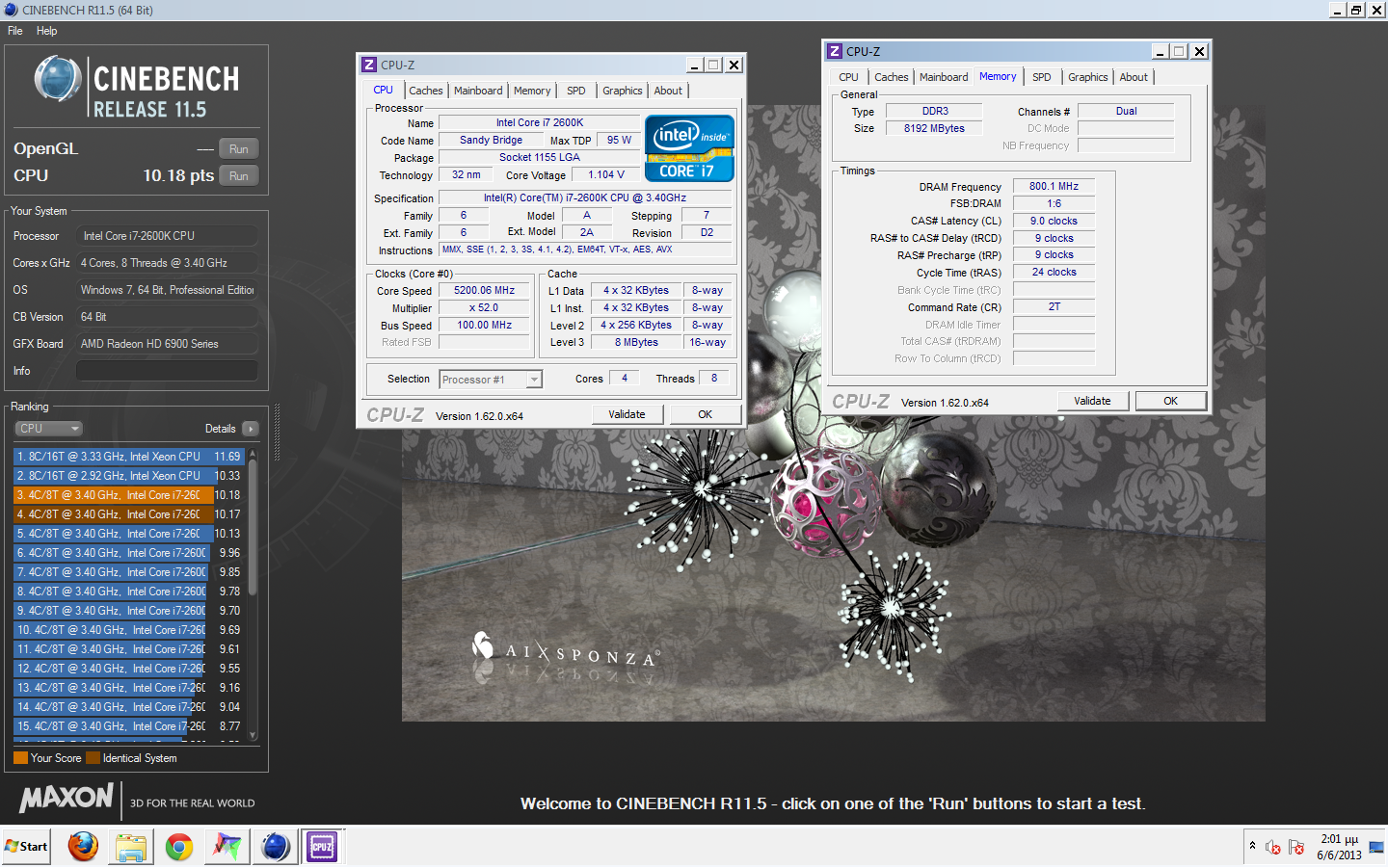1388x868 pixels.
Task: Open SPD tab in left CPU-Z window
Action: pos(576,91)
